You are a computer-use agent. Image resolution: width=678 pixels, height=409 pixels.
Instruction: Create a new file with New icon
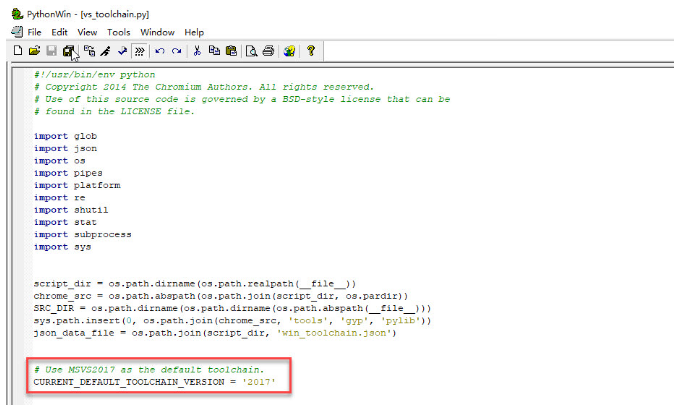tap(18, 51)
